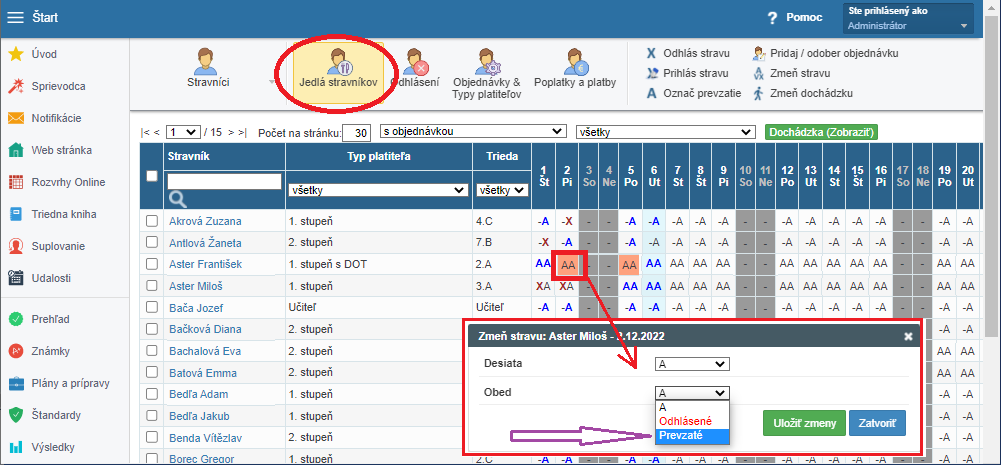Image resolution: width=1001 pixels, height=465 pixels.
Task: Click the Stravník name search field
Action: [x=224, y=181]
